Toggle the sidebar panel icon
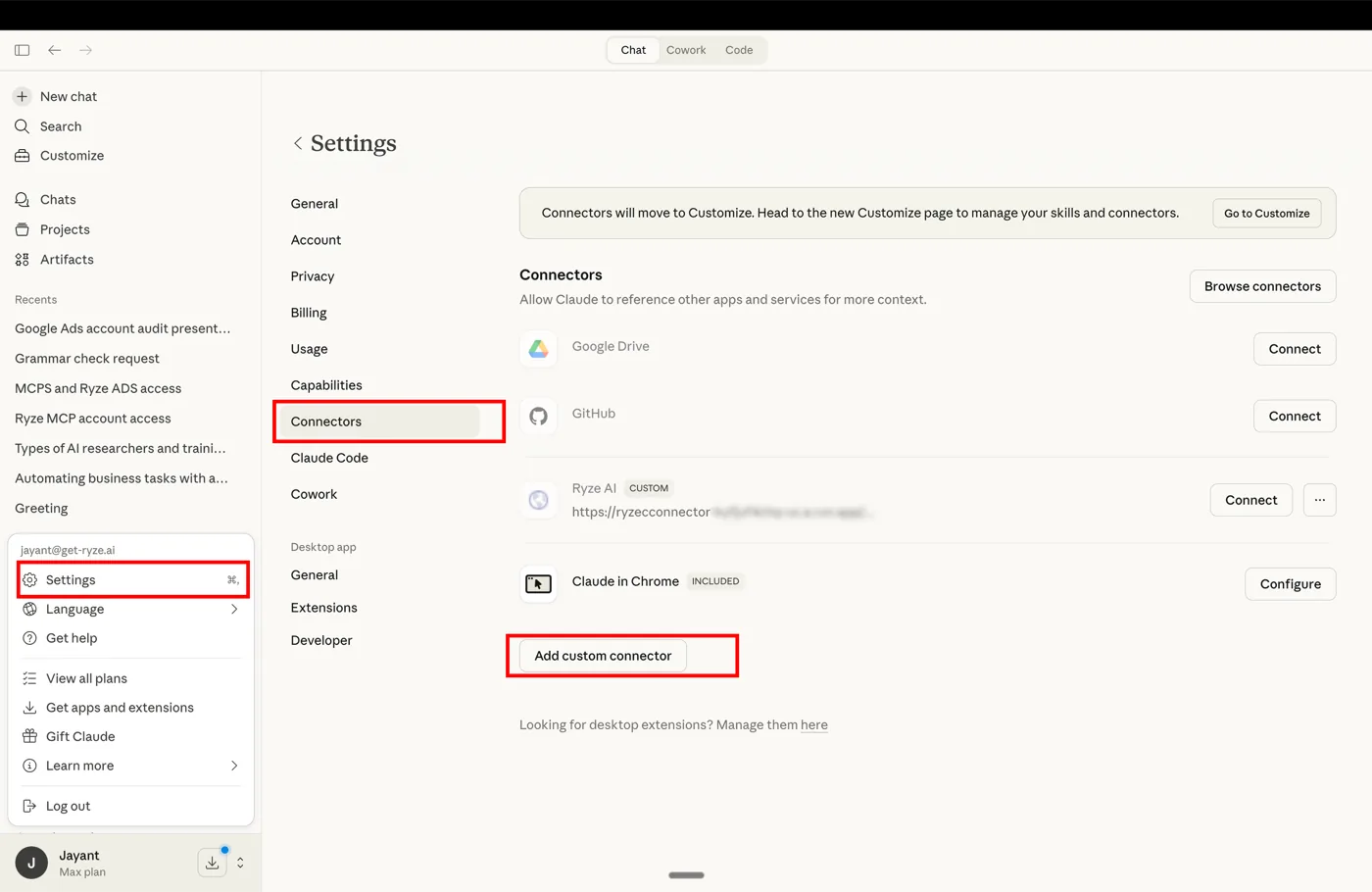This screenshot has width=1372, height=892. pyautogui.click(x=23, y=50)
